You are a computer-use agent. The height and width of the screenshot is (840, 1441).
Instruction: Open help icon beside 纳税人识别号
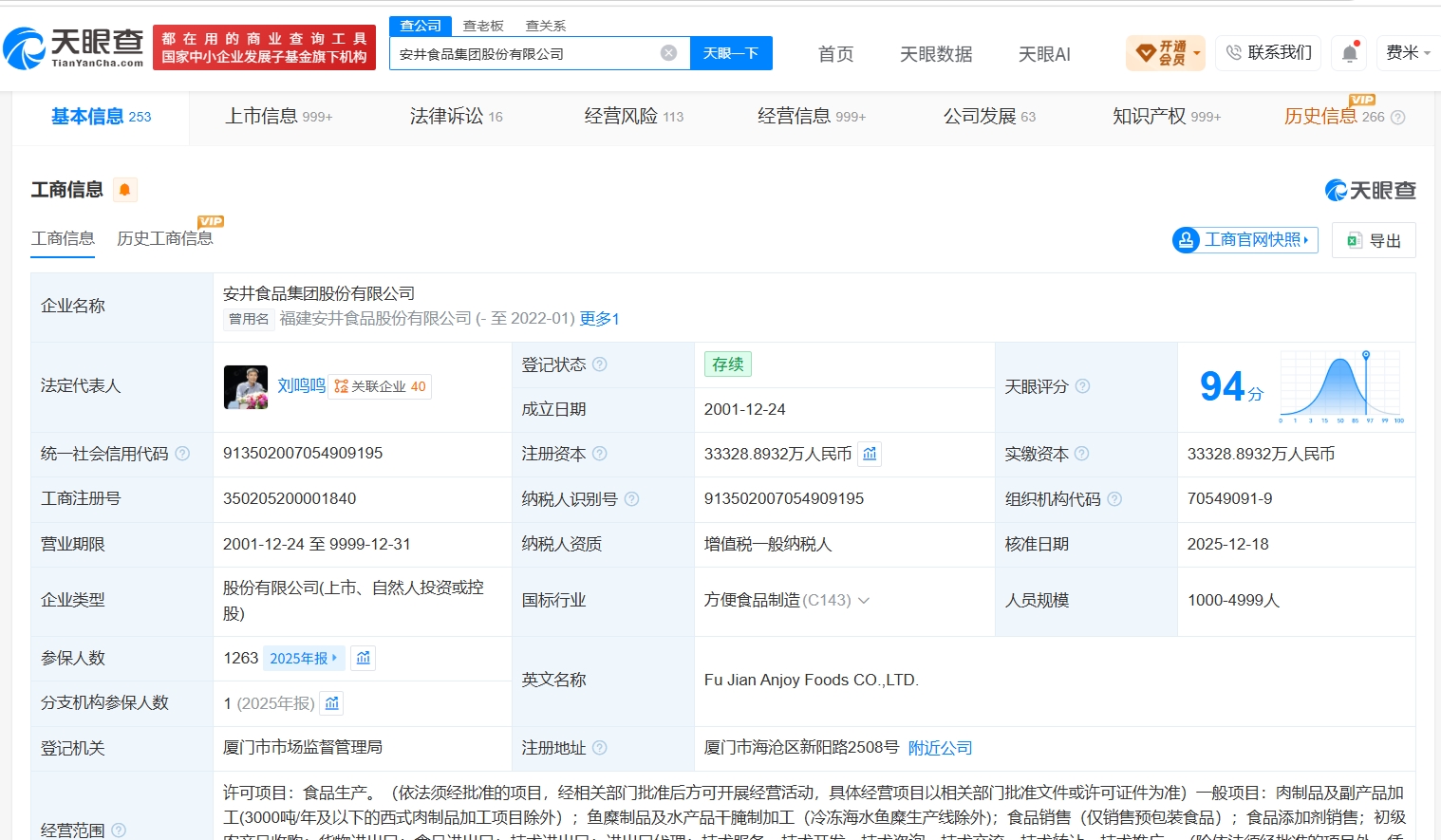pos(632,499)
